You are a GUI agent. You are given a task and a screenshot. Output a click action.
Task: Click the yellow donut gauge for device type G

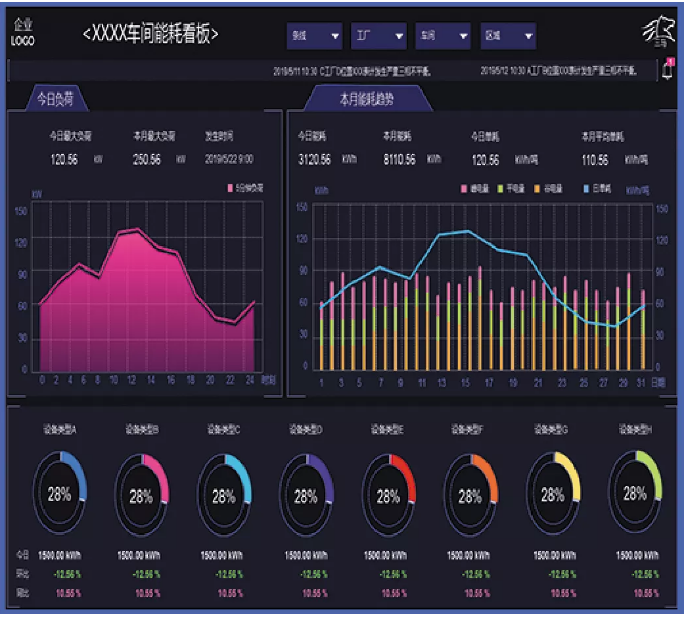click(552, 494)
